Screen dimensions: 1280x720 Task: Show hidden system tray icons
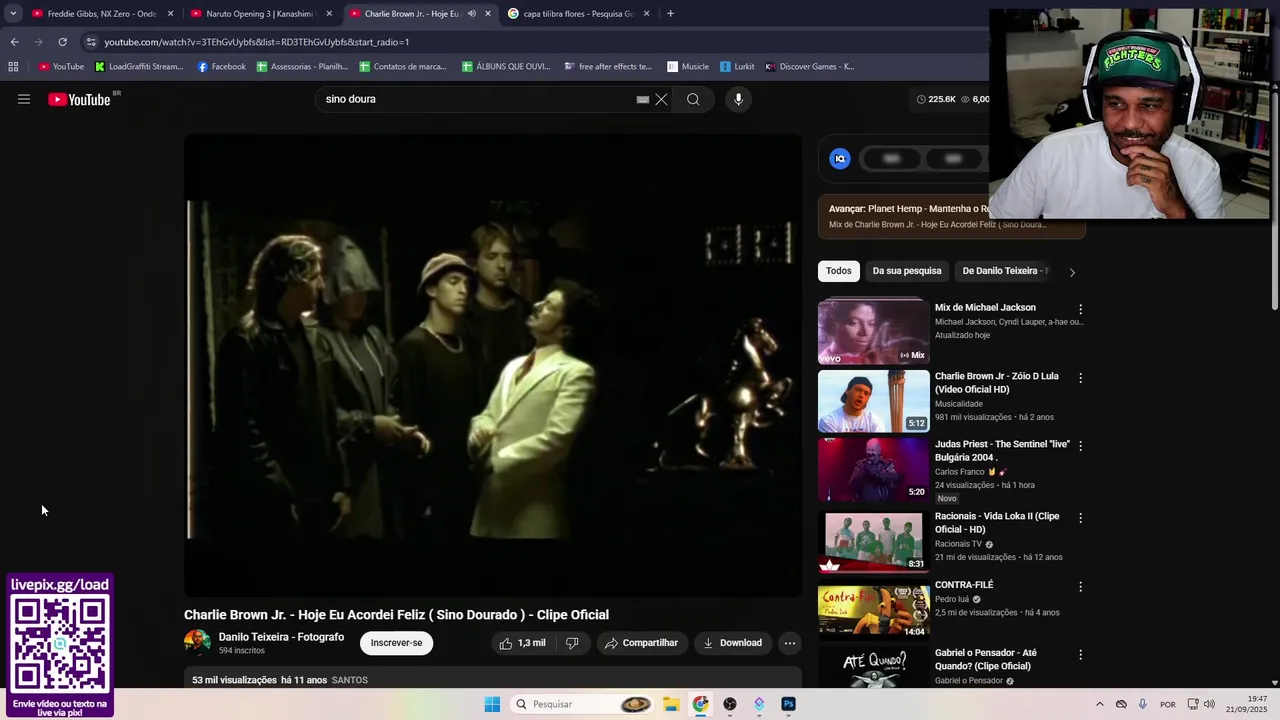tap(1100, 704)
